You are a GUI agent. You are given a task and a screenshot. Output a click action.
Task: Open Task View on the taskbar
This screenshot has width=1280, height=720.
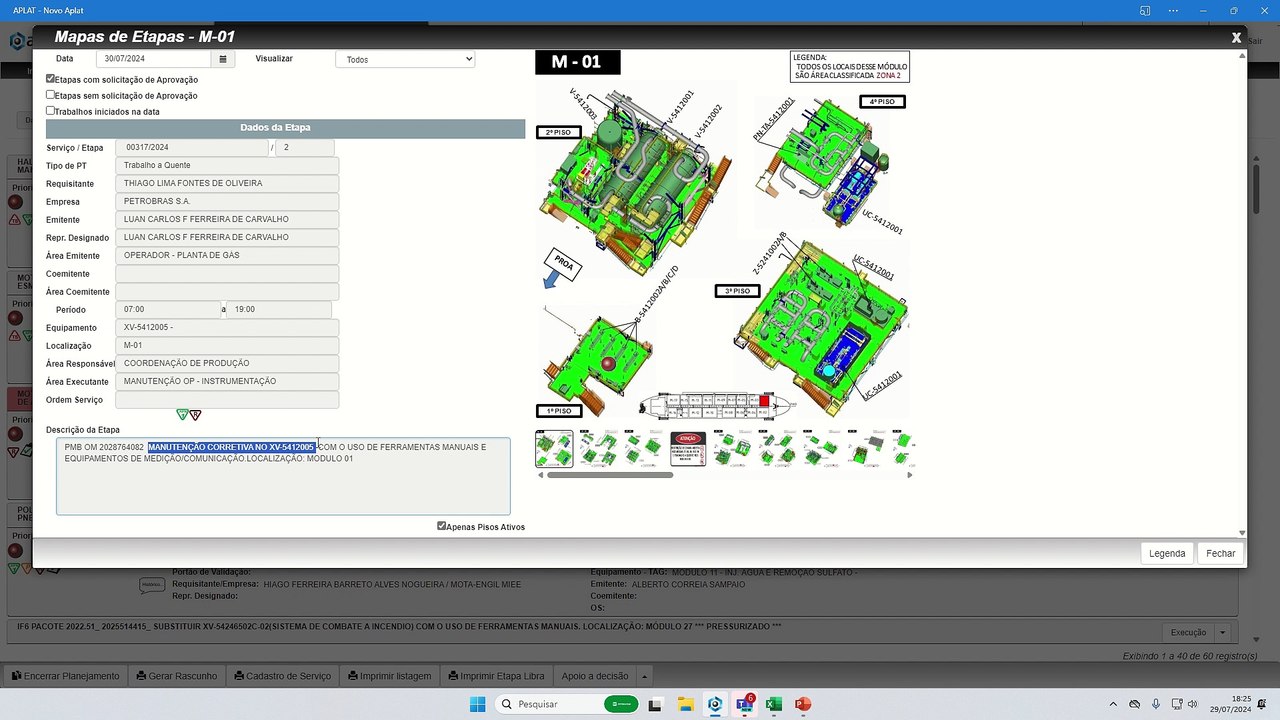[655, 704]
